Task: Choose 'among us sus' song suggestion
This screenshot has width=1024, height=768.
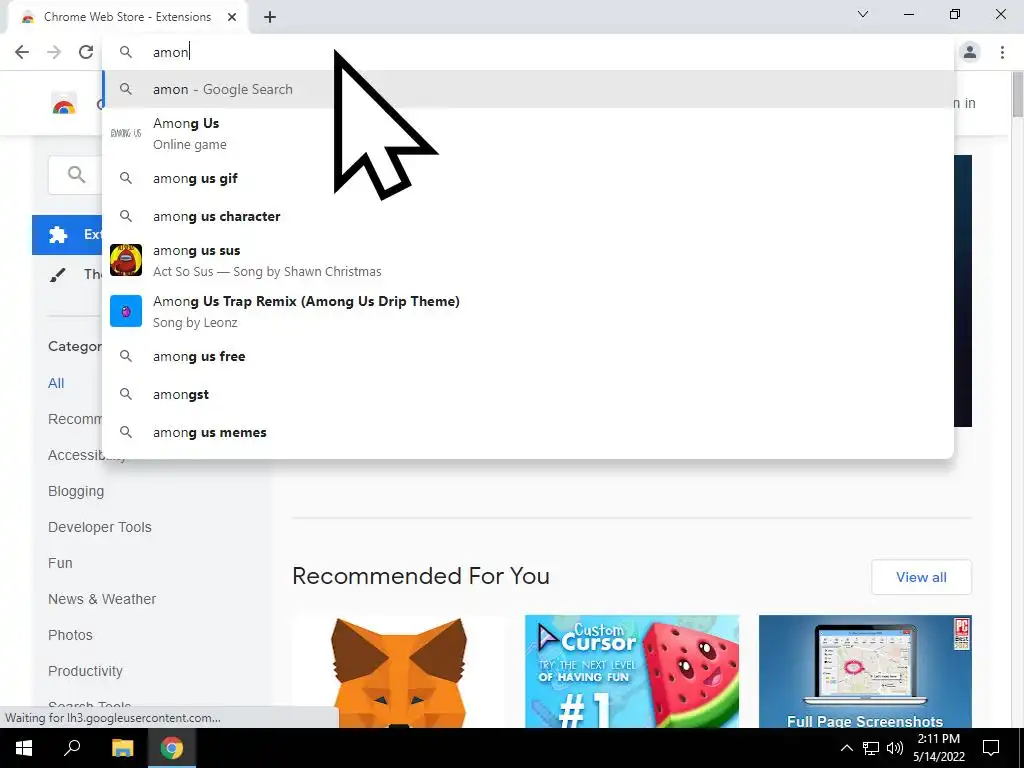Action: pos(528,261)
